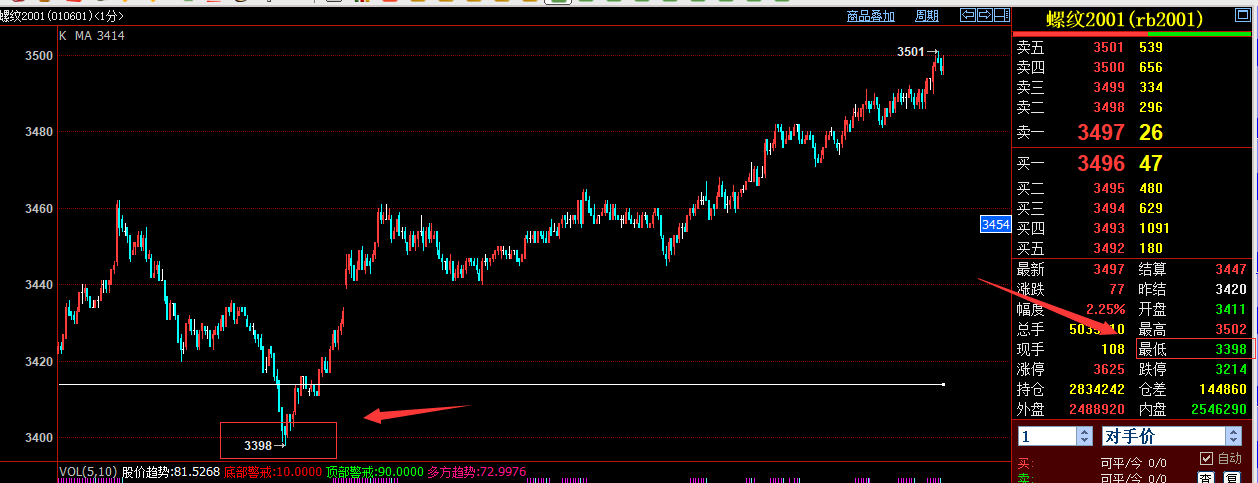Toggle the side panel layout icon
The height and width of the screenshot is (483, 1258).
click(x=1002, y=15)
